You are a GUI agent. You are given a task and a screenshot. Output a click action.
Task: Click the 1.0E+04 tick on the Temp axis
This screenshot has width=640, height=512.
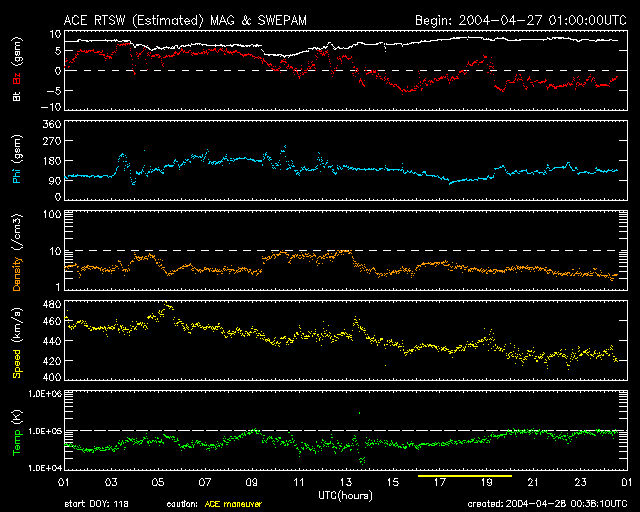coord(45,468)
